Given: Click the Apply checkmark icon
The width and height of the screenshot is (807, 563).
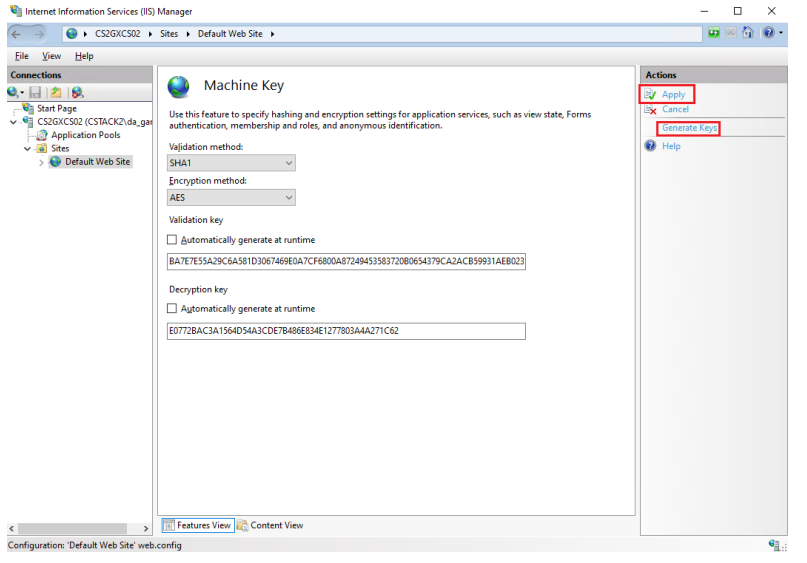Looking at the screenshot, I should [x=651, y=94].
